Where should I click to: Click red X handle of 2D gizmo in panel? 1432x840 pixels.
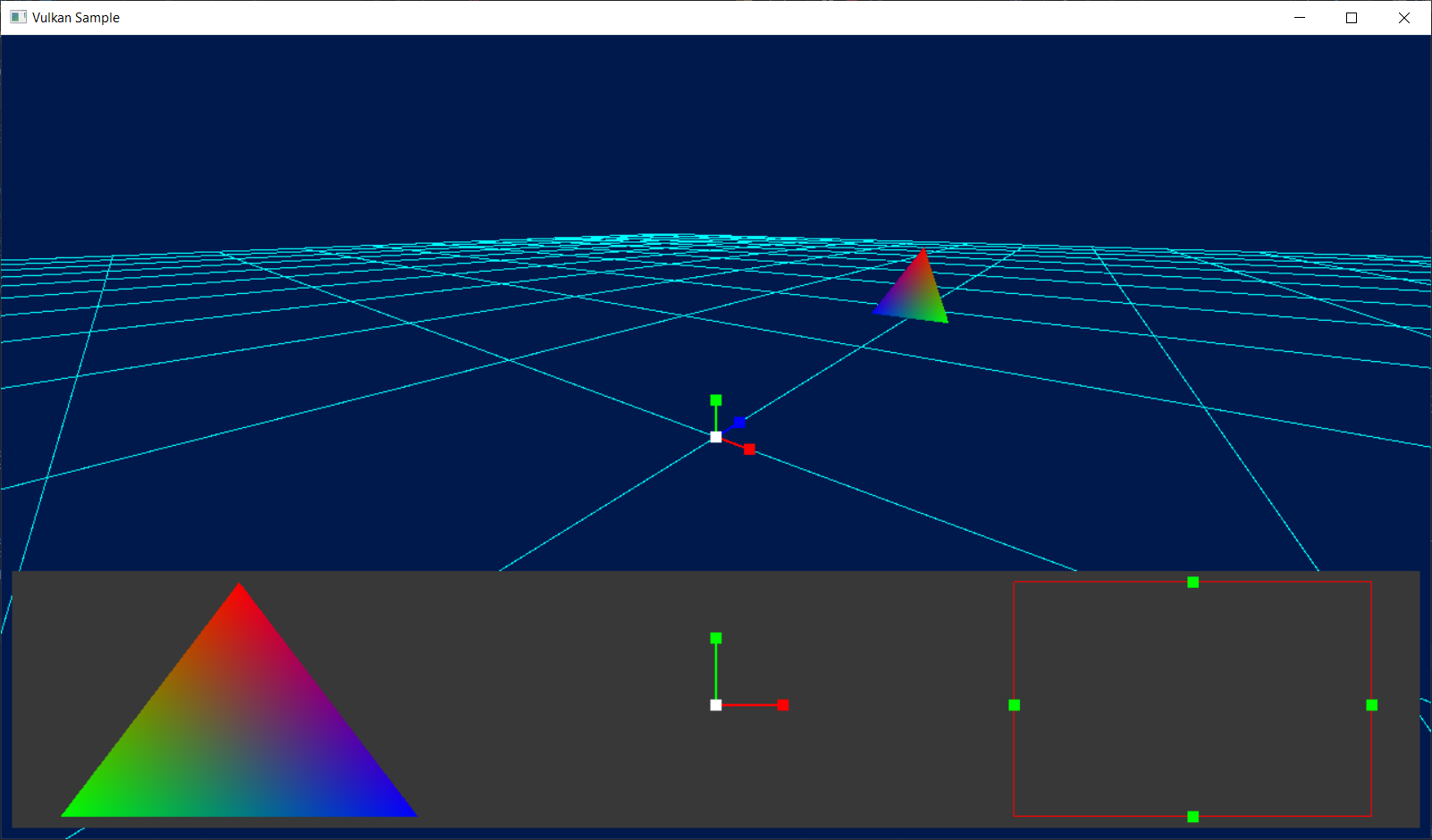tap(783, 705)
